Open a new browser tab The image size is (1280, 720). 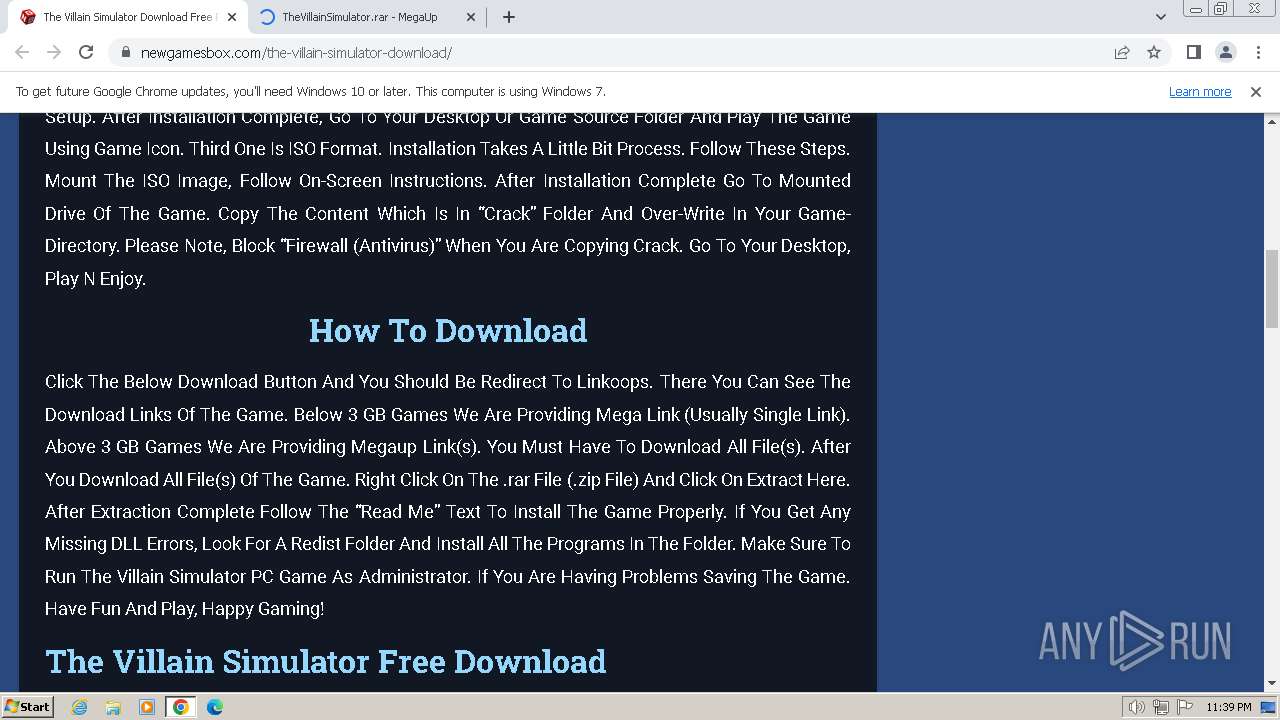click(x=508, y=17)
